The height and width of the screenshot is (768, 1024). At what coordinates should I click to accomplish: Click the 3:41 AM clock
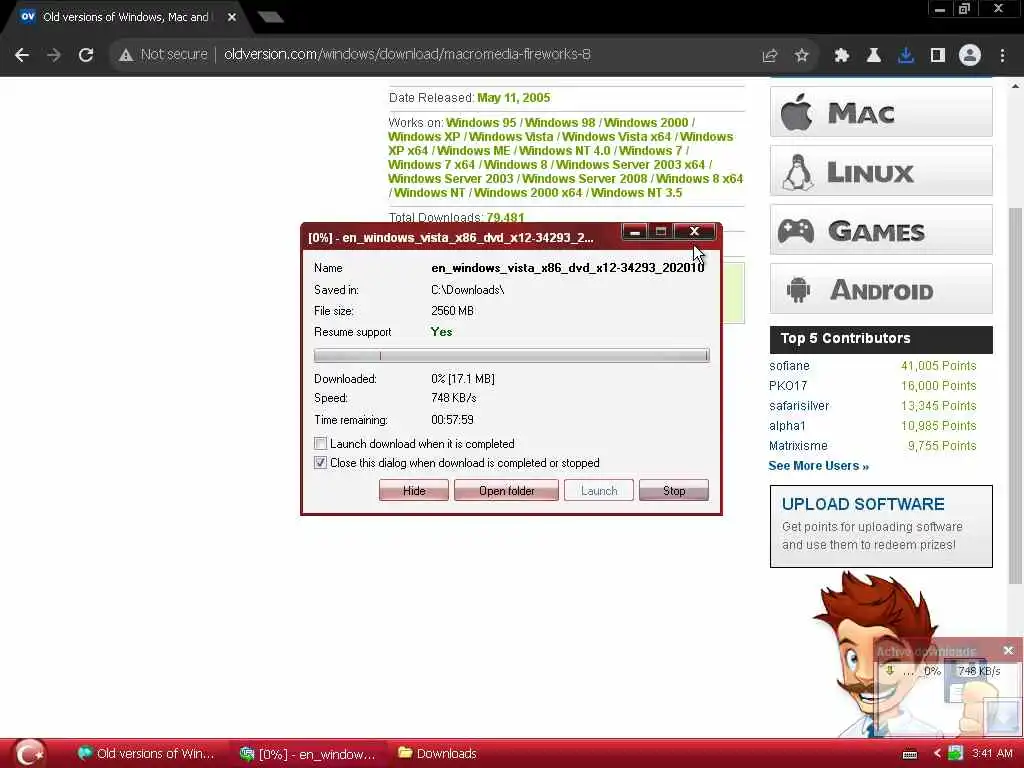(992, 754)
